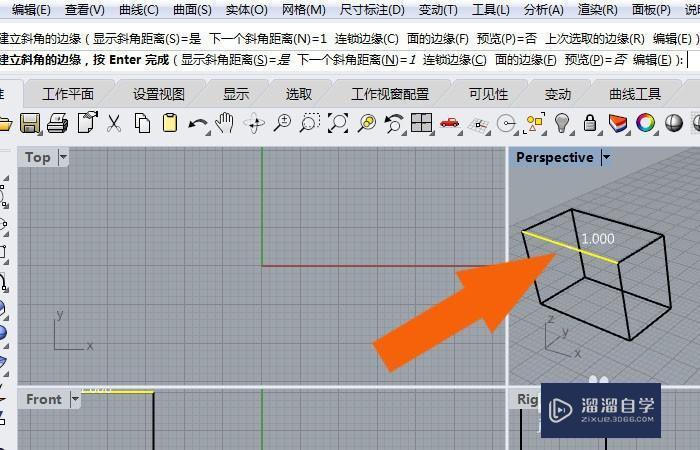The height and width of the screenshot is (450, 700).
Task: Click 上次选取的边缘(R) in command history line
Action: click(x=595, y=39)
